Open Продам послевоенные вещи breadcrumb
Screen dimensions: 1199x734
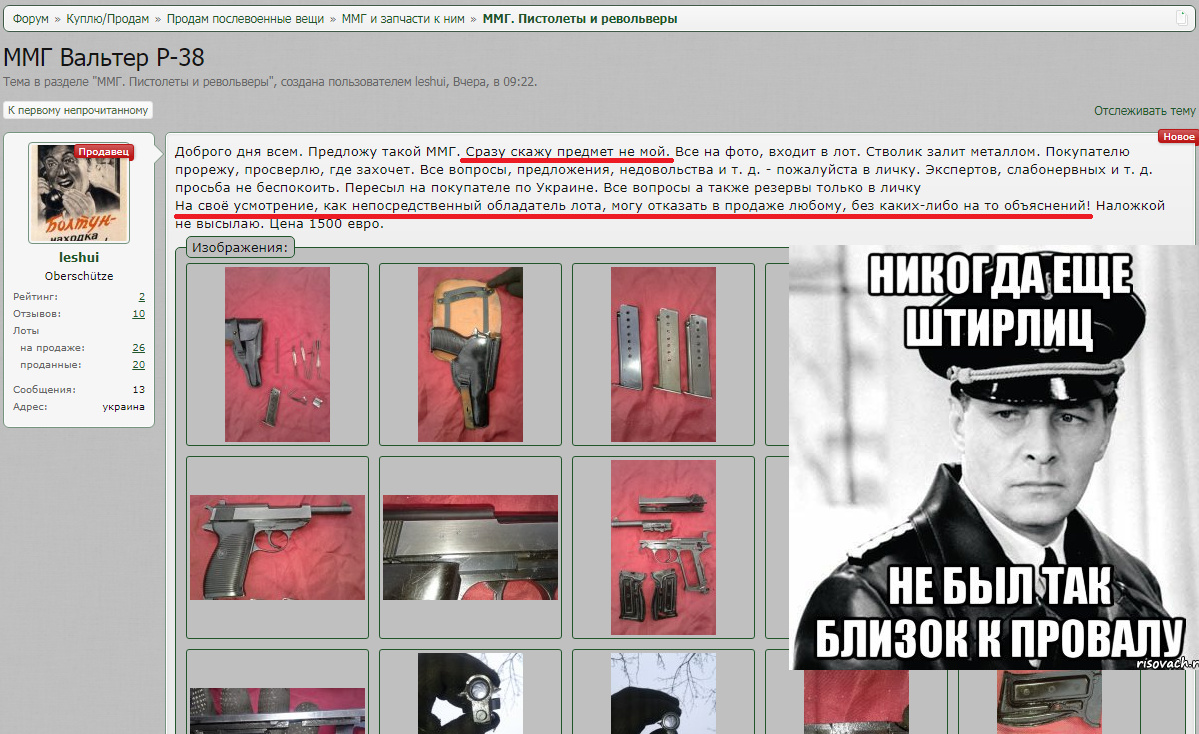click(245, 18)
